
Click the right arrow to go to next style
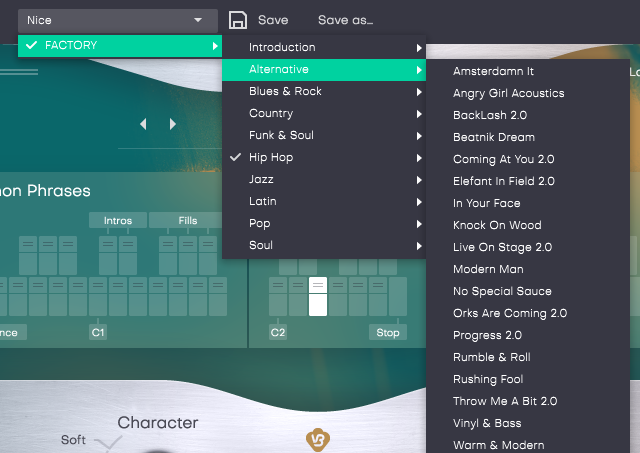173,124
